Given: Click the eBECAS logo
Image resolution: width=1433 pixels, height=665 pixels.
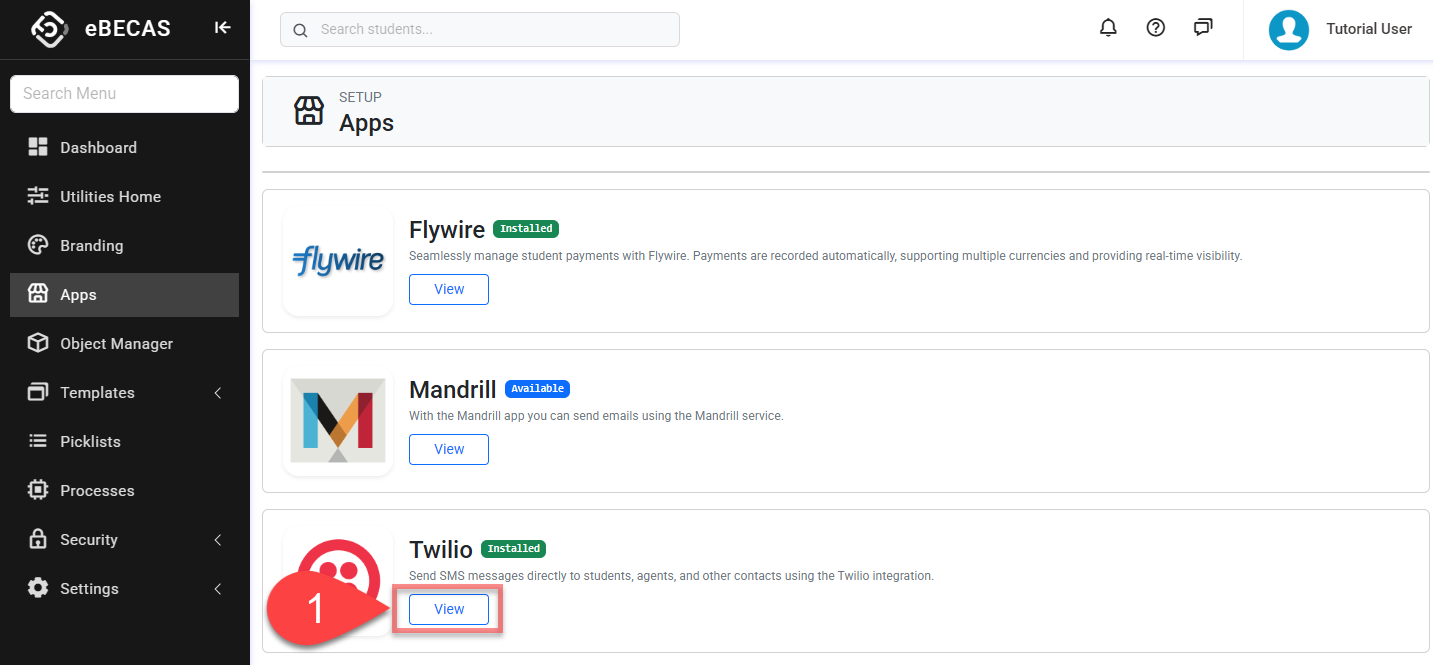Looking at the screenshot, I should 49,29.
